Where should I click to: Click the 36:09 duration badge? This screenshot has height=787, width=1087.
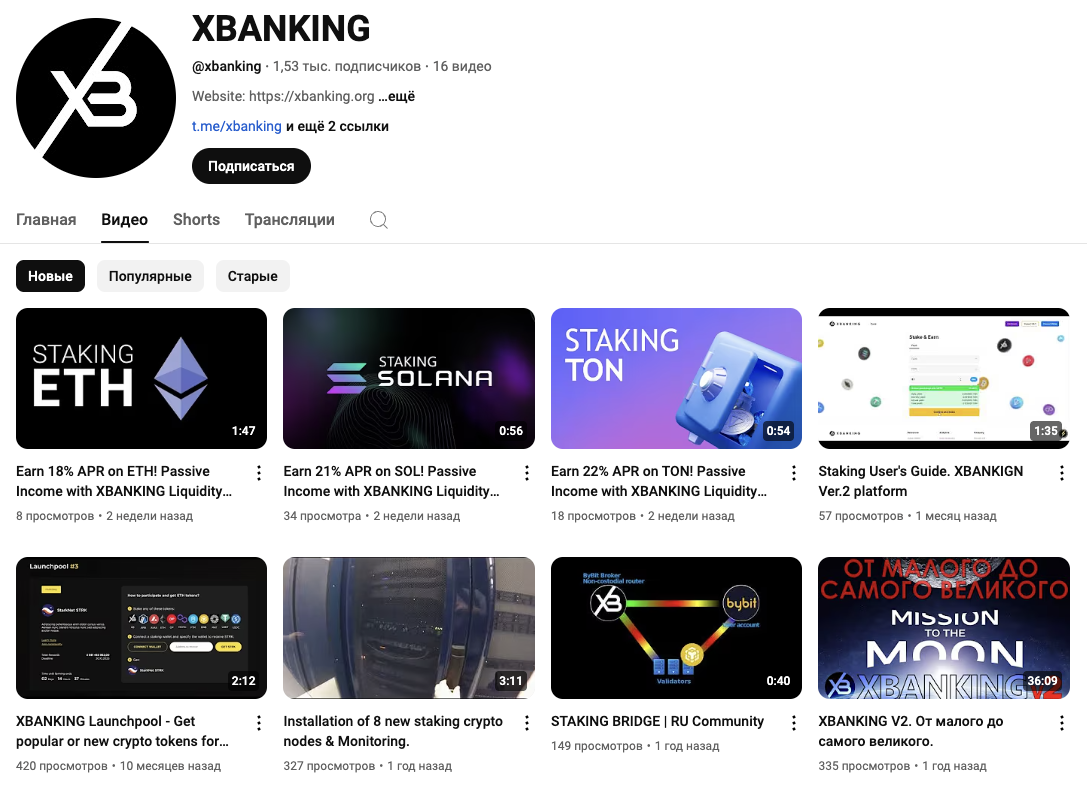1043,681
